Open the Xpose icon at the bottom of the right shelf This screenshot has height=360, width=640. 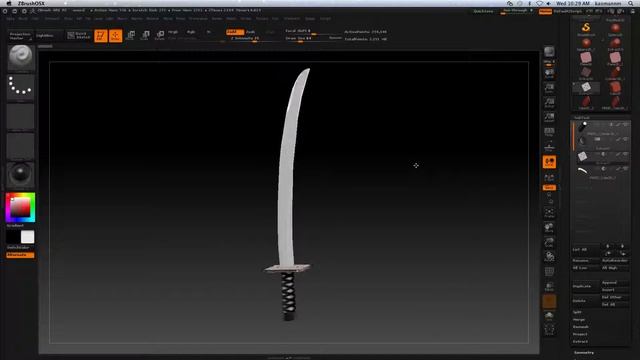(x=549, y=330)
